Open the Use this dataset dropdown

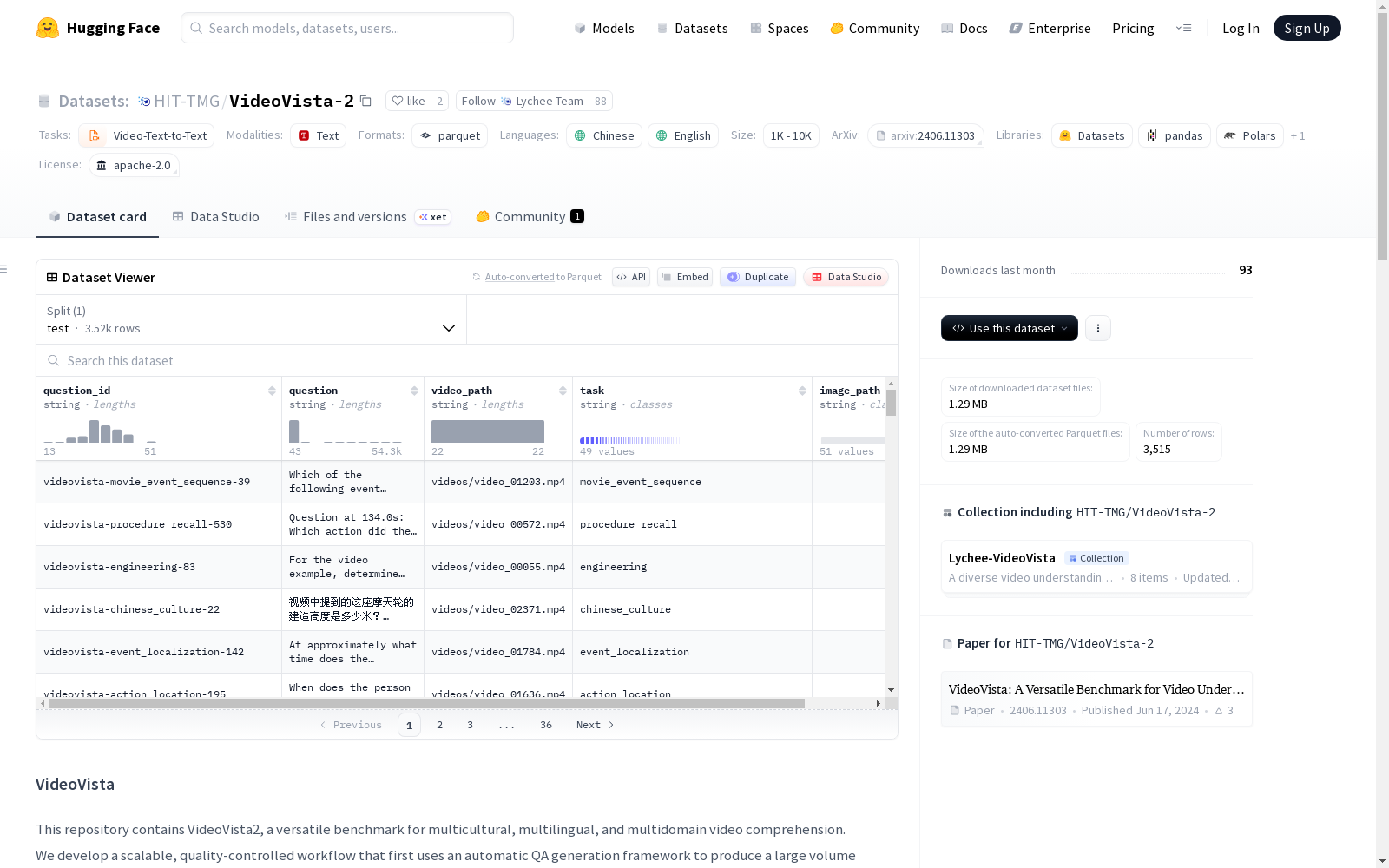(1010, 328)
